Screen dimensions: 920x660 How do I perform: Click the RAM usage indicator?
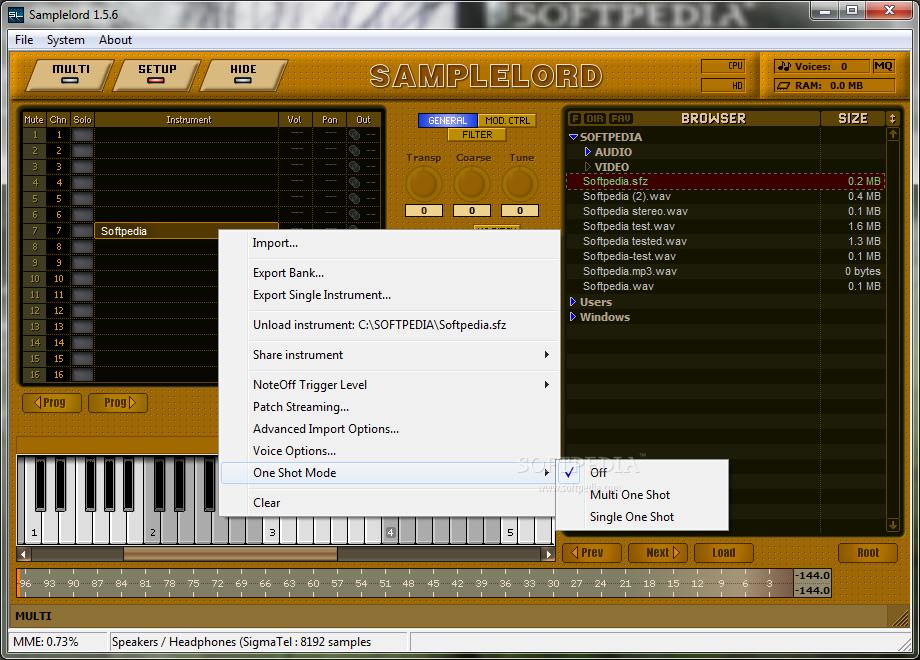tap(834, 86)
